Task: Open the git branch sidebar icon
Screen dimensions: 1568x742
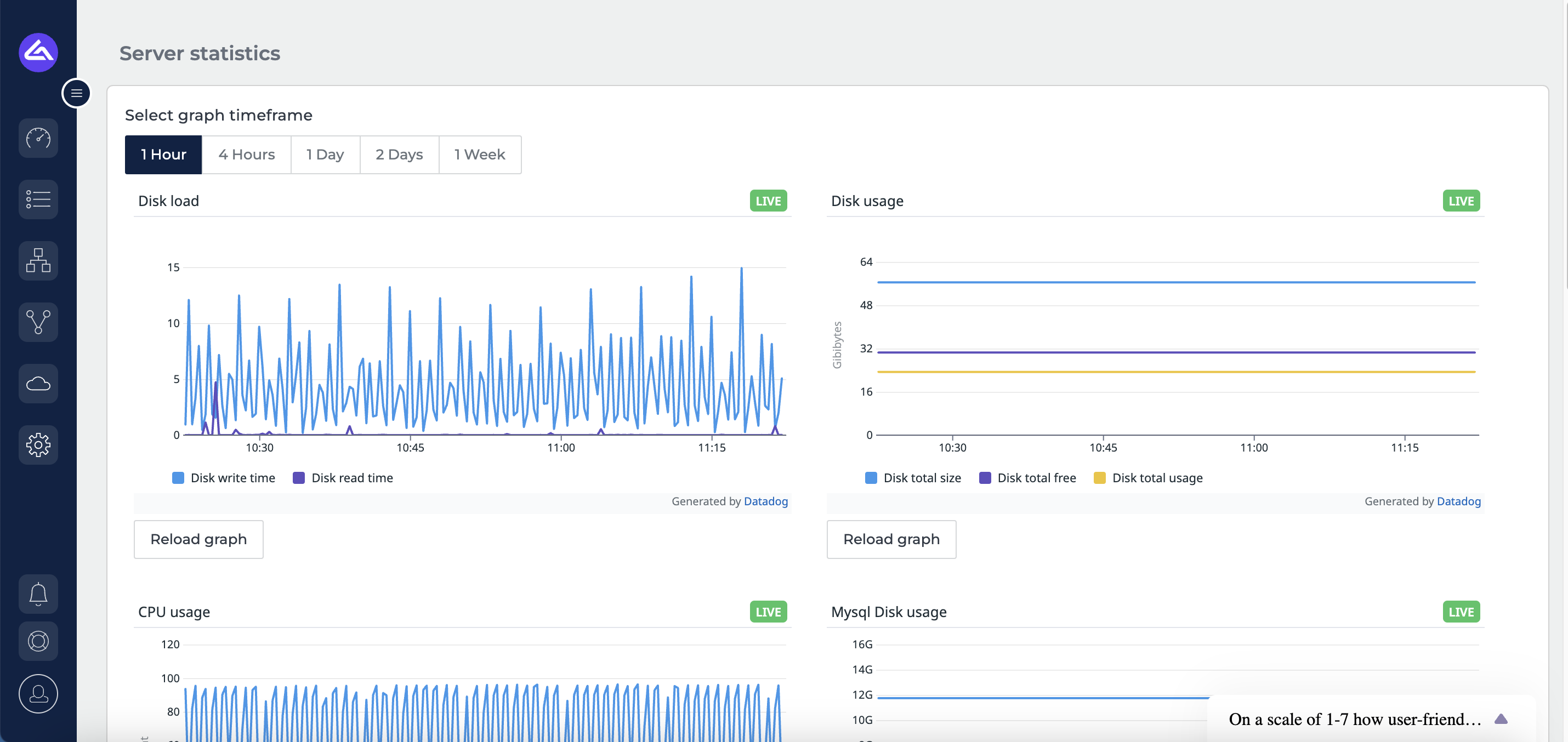Action: pos(38,322)
